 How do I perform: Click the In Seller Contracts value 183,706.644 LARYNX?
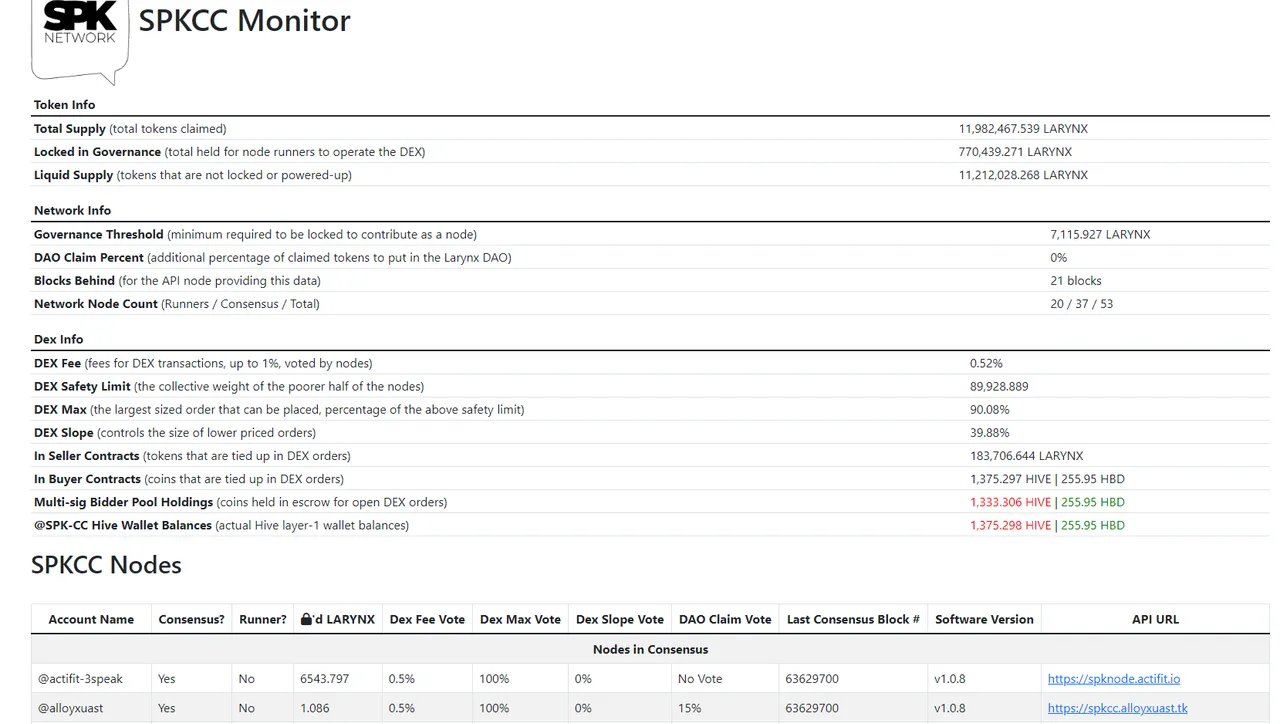coord(1026,456)
